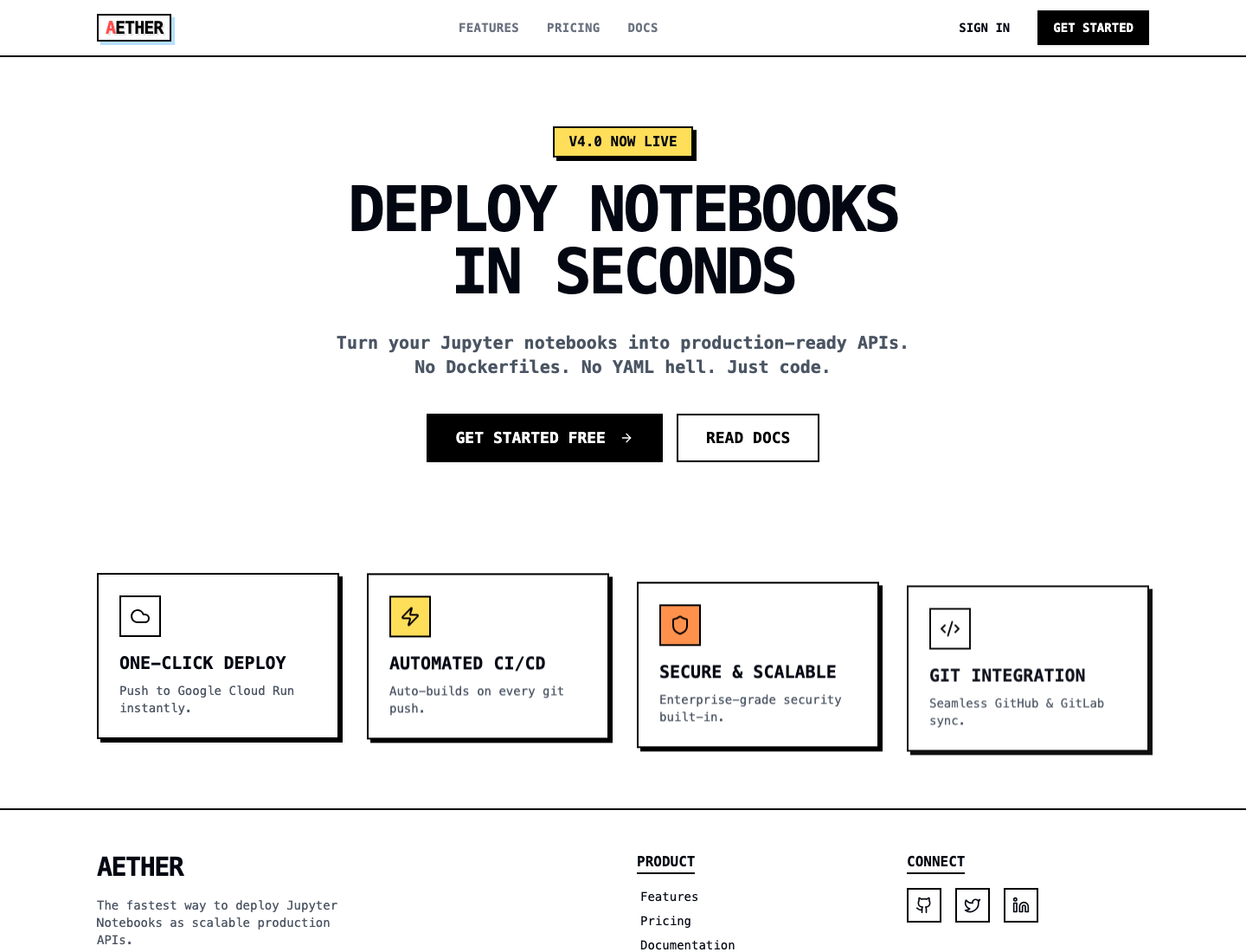The image size is (1246, 952).
Task: Click 'Enterprise-grade security built-in.' text
Action: click(x=750, y=708)
